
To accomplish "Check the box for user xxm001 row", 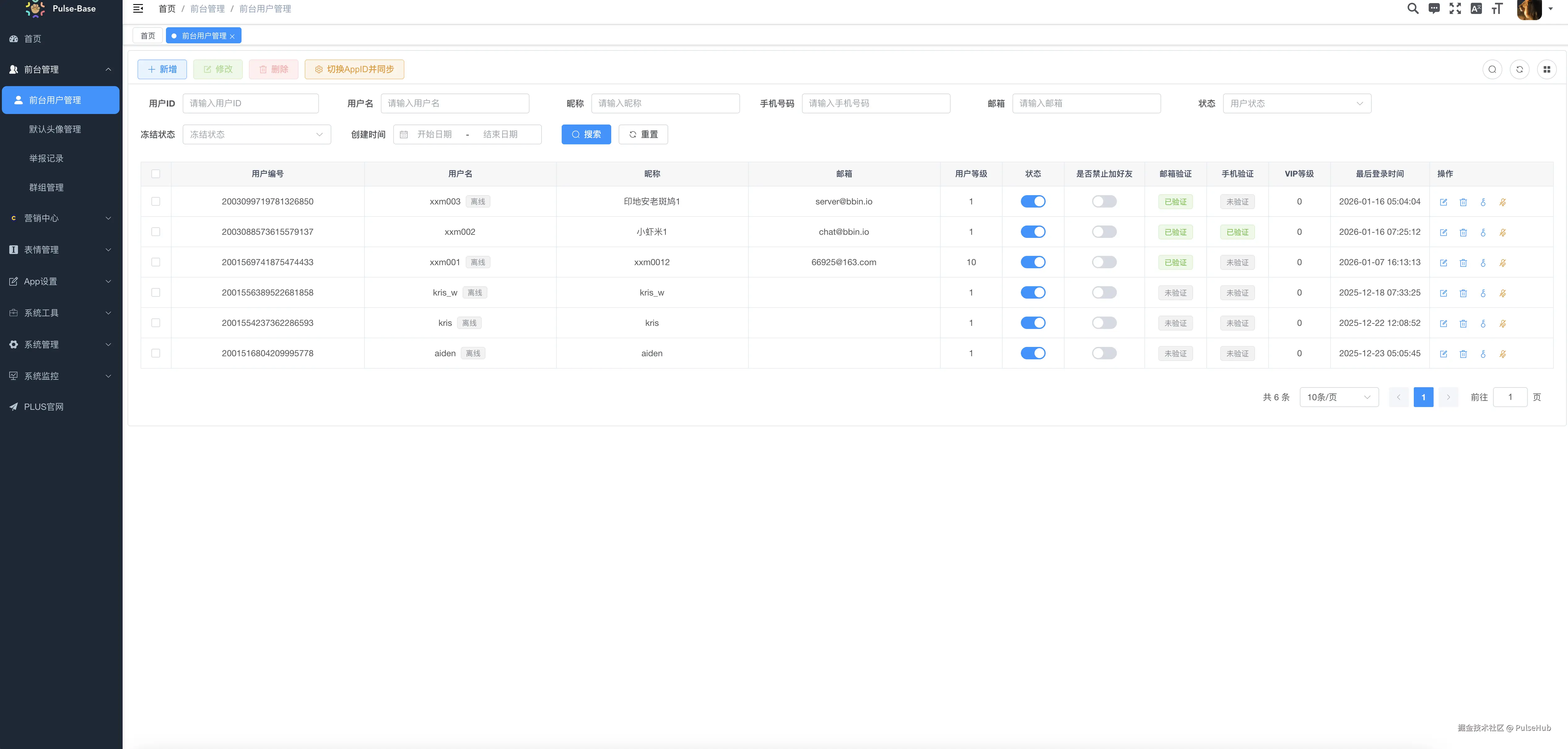I will coord(156,262).
